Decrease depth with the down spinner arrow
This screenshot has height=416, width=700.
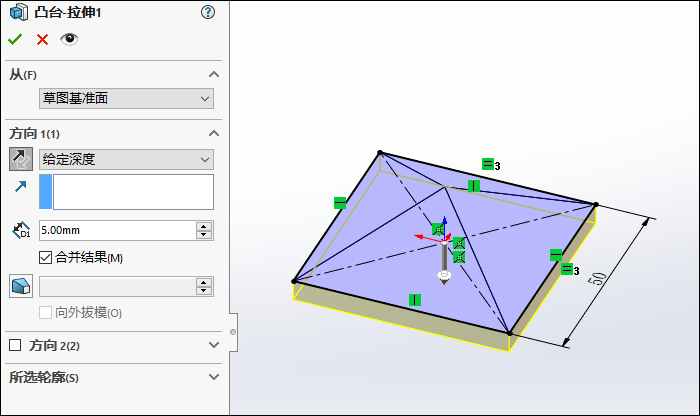[204, 235]
